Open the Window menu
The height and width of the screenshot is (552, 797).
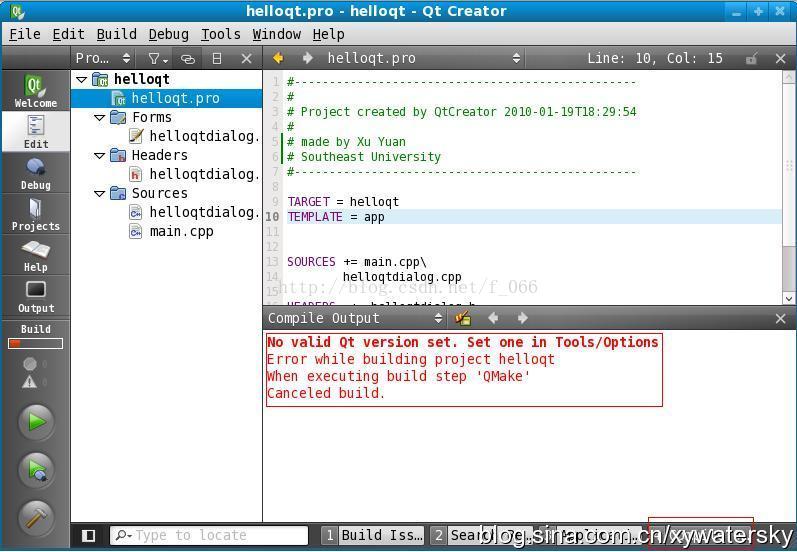[x=277, y=34]
